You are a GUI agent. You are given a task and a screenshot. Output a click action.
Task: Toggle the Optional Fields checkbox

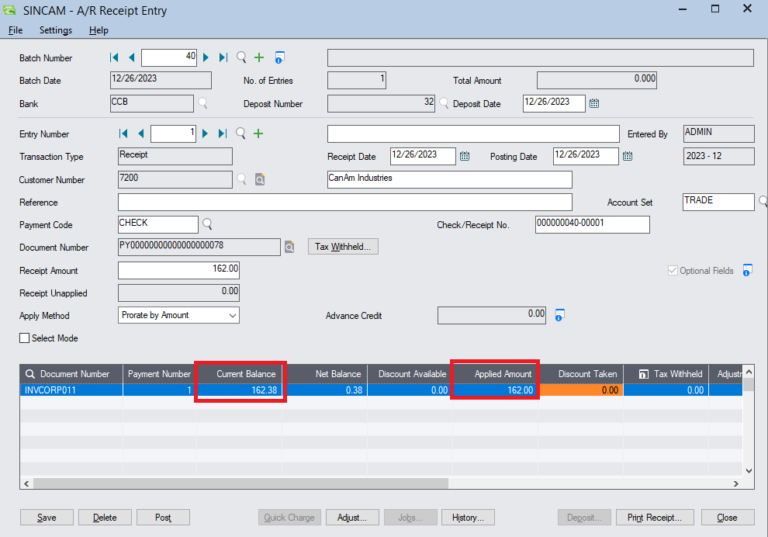pyautogui.click(x=672, y=271)
